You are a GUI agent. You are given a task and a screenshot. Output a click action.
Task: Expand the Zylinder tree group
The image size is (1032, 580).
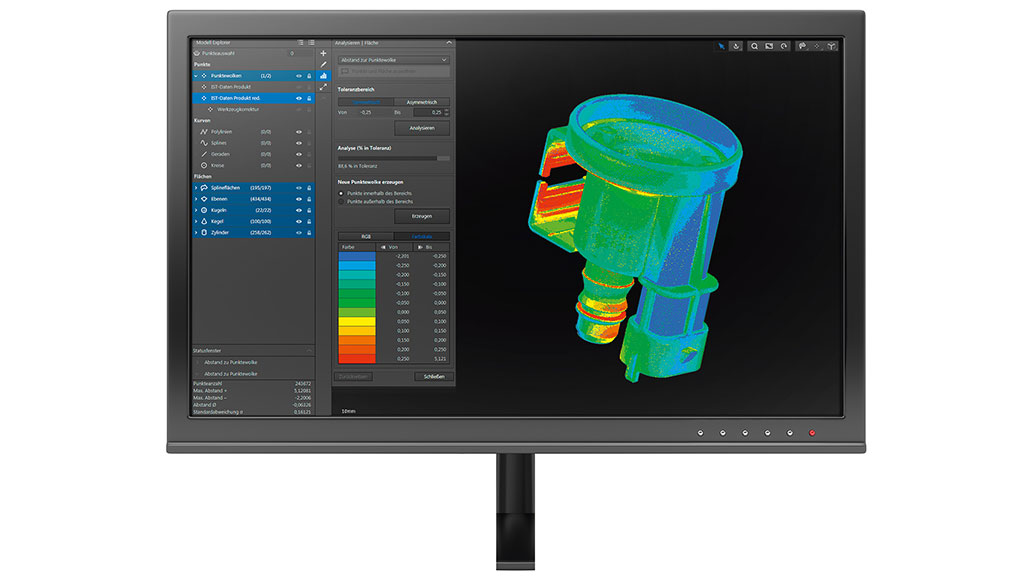[195, 232]
